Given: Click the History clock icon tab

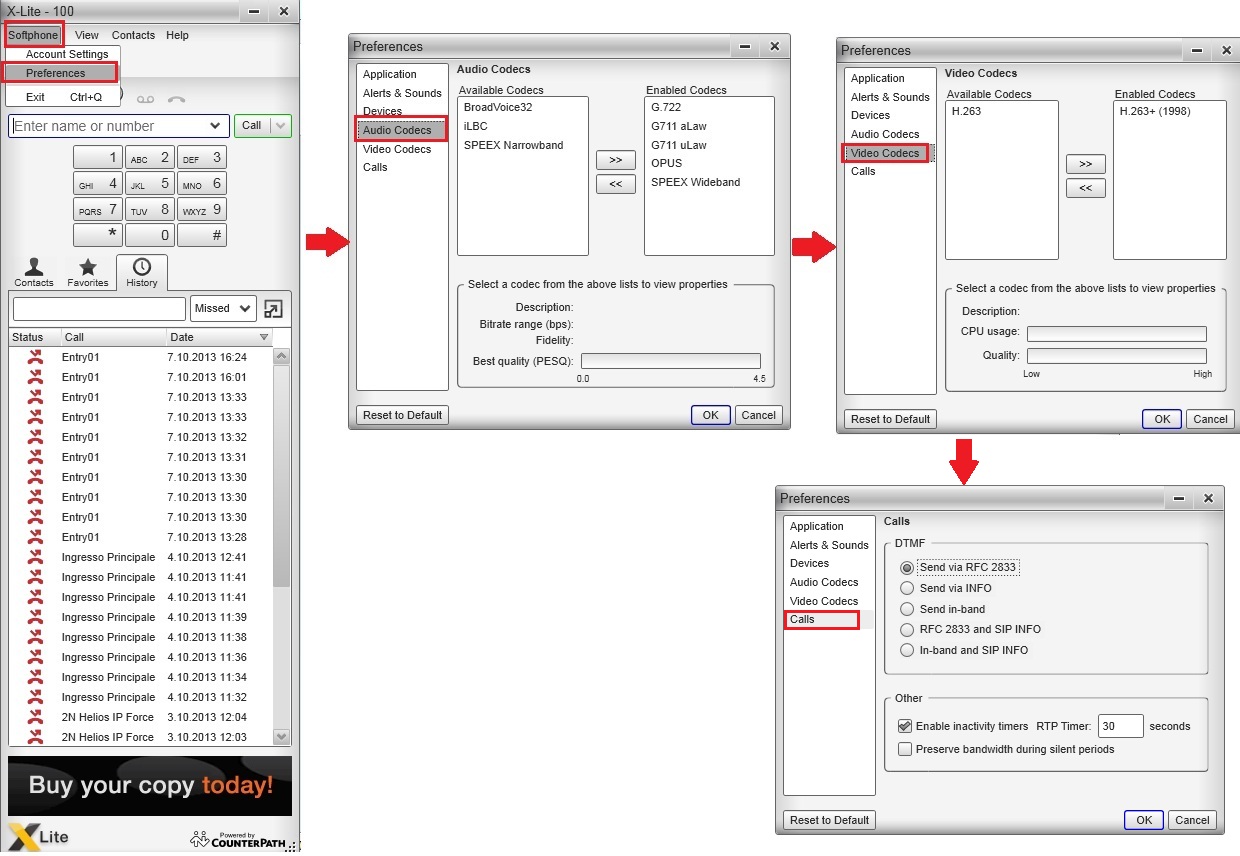Looking at the screenshot, I should pyautogui.click(x=142, y=272).
